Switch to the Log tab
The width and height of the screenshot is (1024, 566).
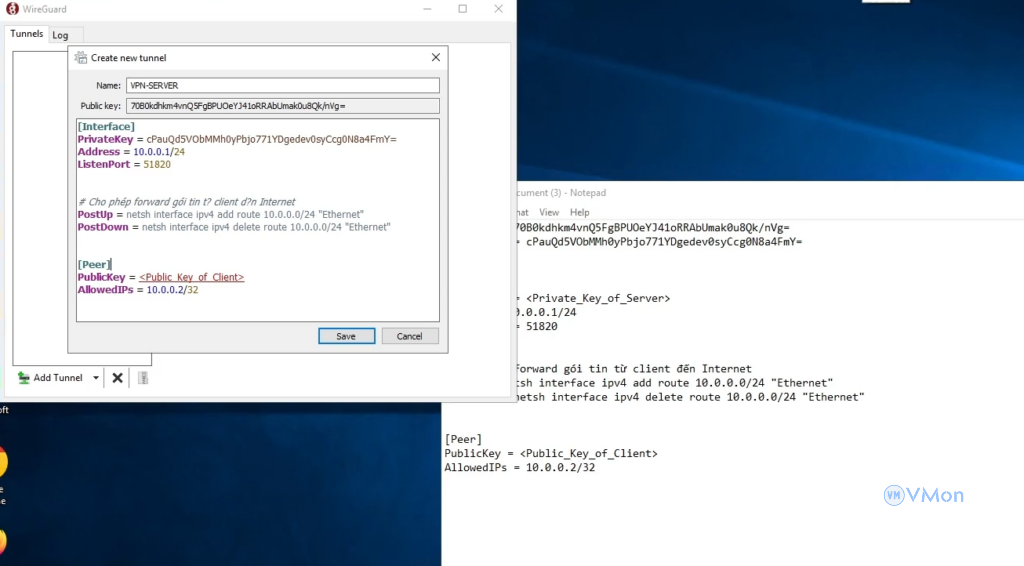60,35
